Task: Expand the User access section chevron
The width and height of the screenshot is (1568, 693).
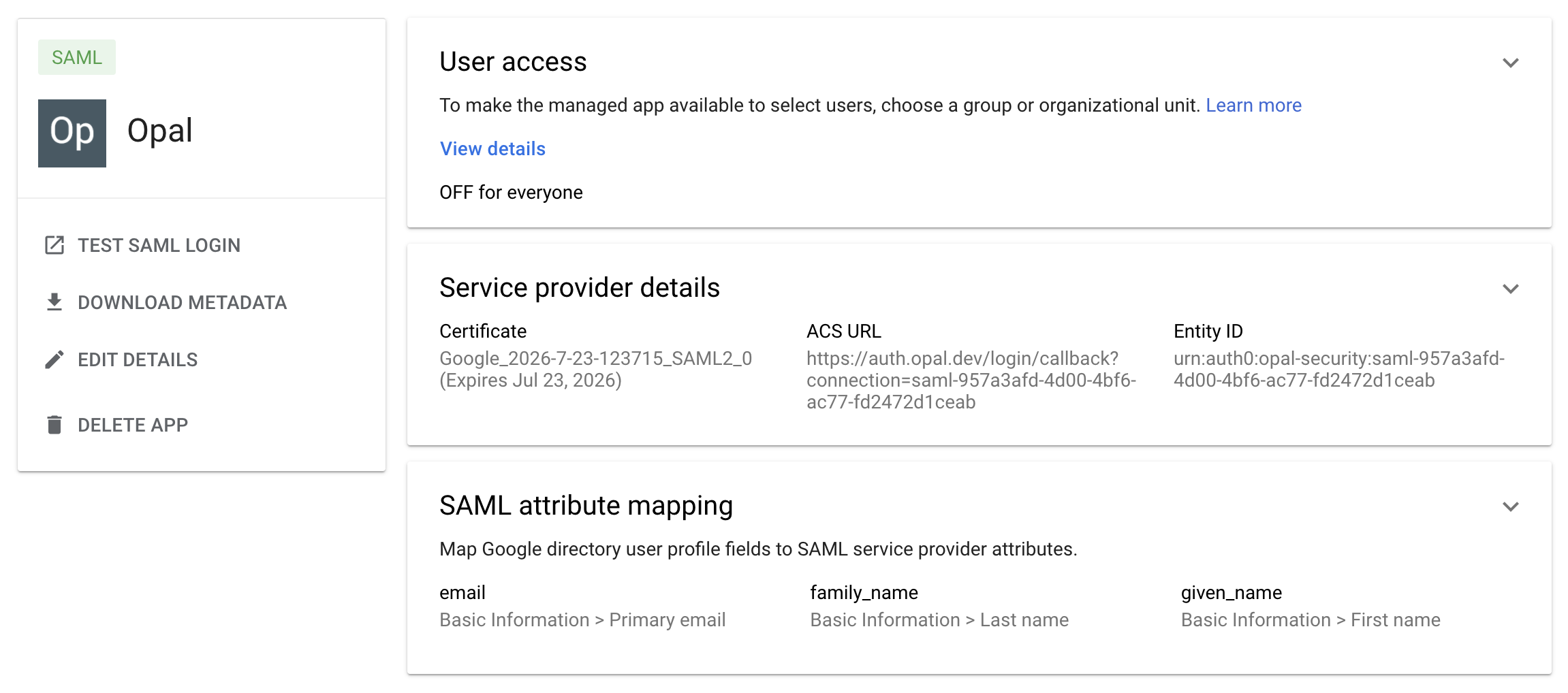Action: tap(1511, 63)
